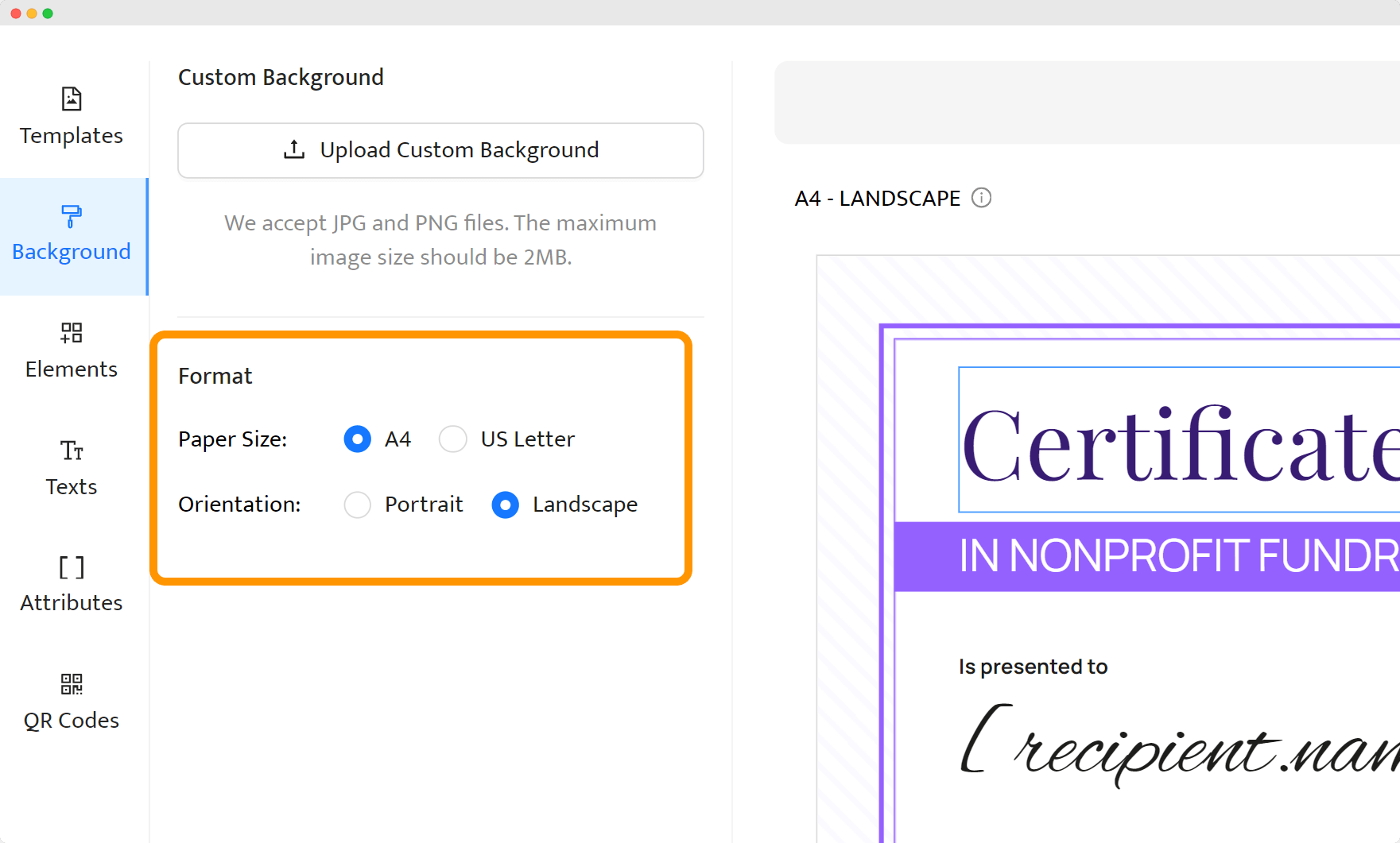This screenshot has width=1400, height=843.
Task: Maximize window with green button
Action: pyautogui.click(x=48, y=14)
